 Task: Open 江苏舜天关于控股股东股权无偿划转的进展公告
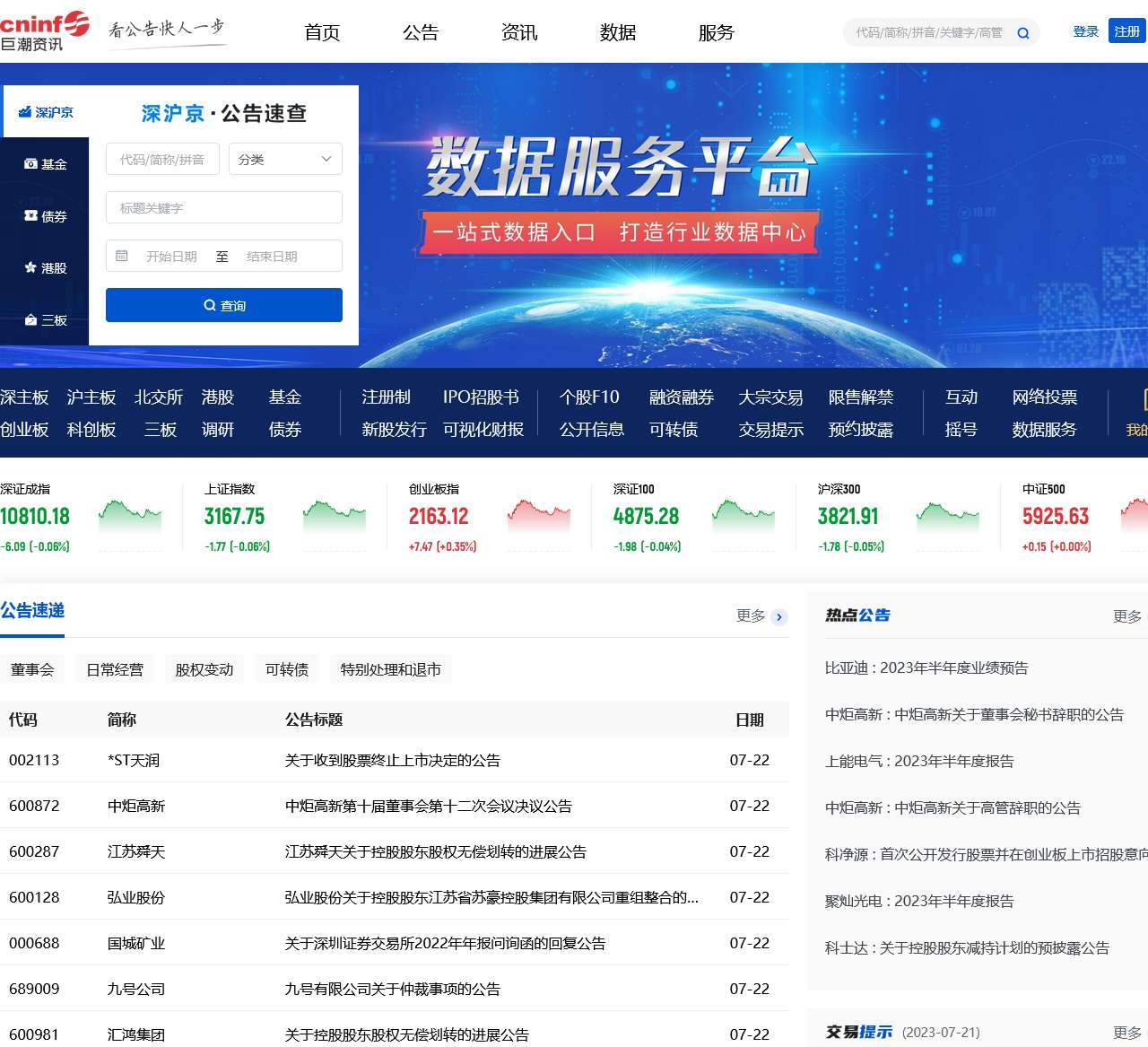coord(436,851)
